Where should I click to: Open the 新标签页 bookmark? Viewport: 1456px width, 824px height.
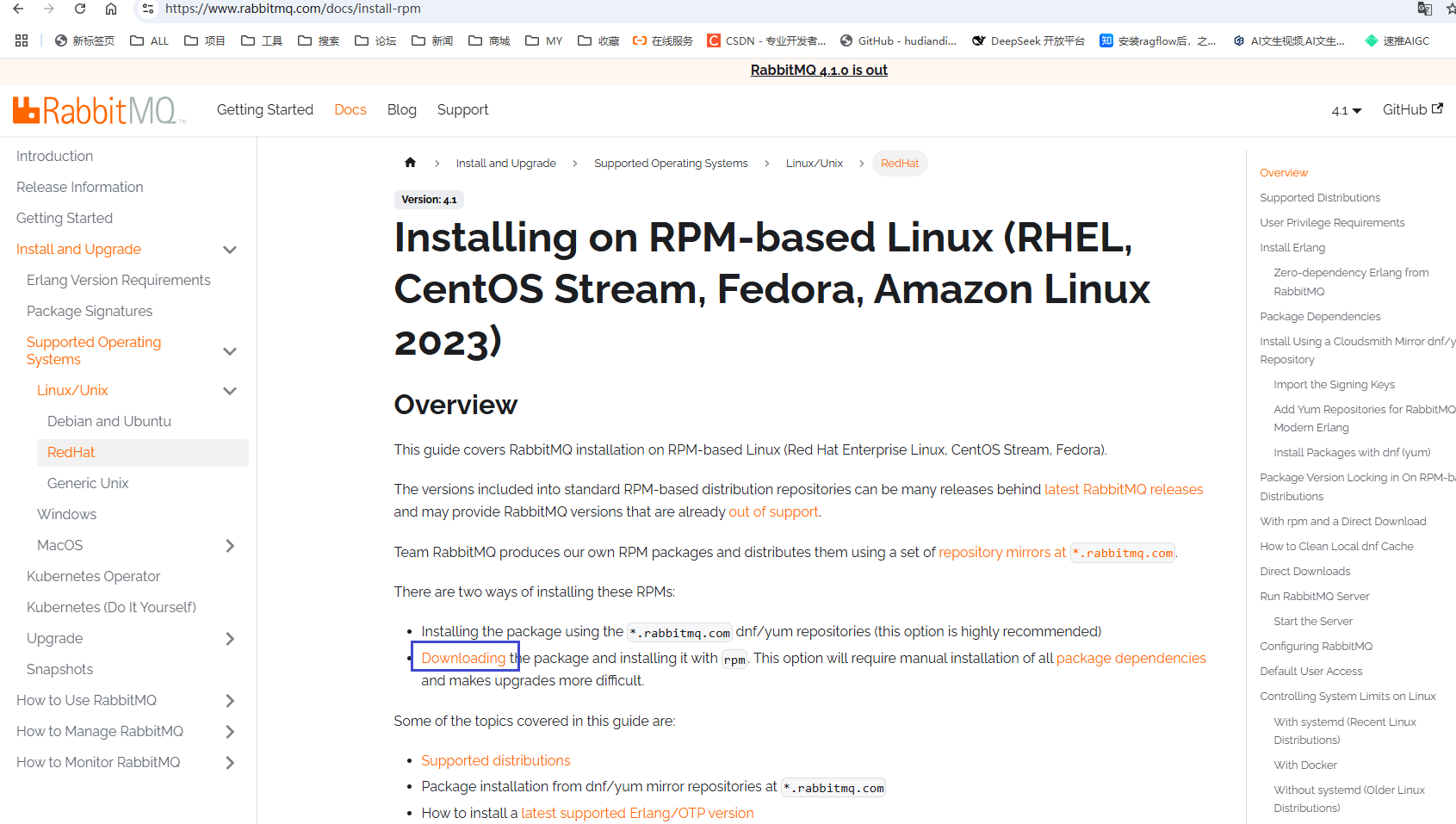click(x=84, y=40)
